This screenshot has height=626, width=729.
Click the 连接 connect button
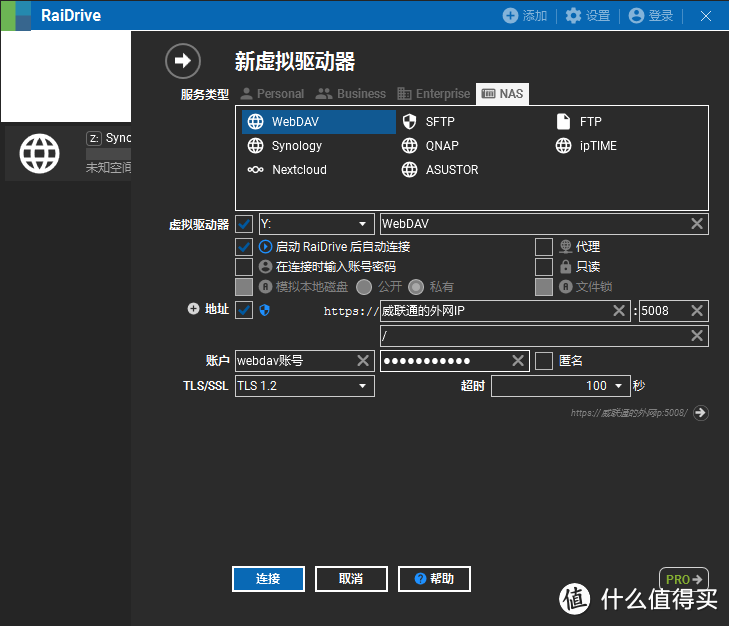(x=268, y=579)
